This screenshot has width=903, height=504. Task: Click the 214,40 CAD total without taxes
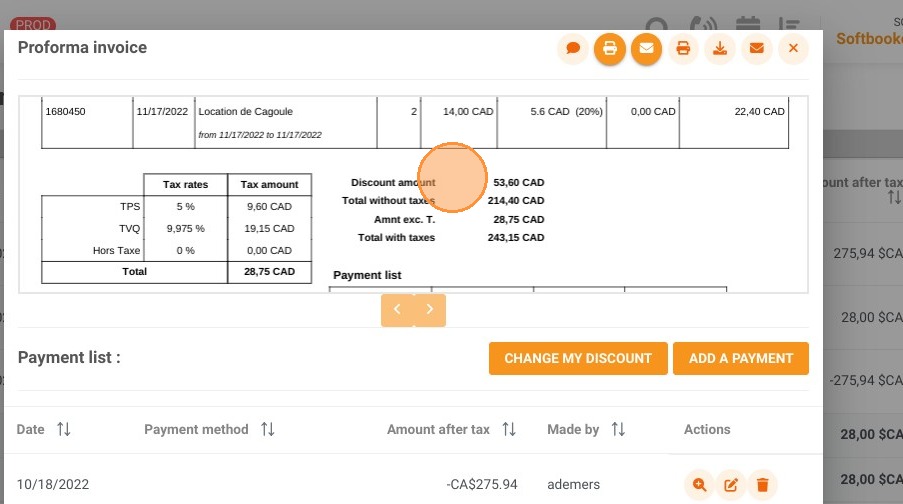tap(515, 200)
